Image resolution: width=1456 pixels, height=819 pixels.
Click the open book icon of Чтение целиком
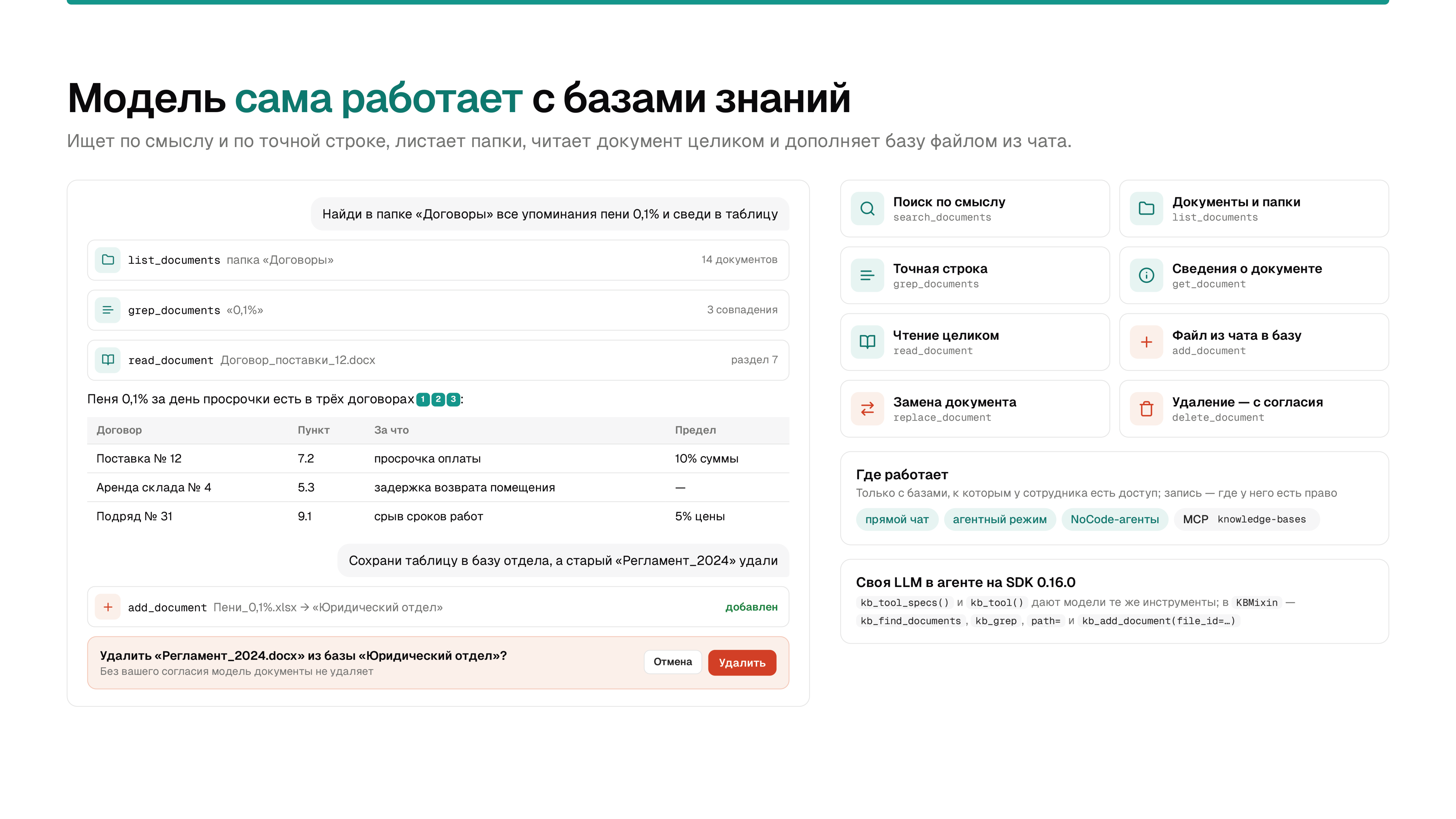[x=867, y=342]
